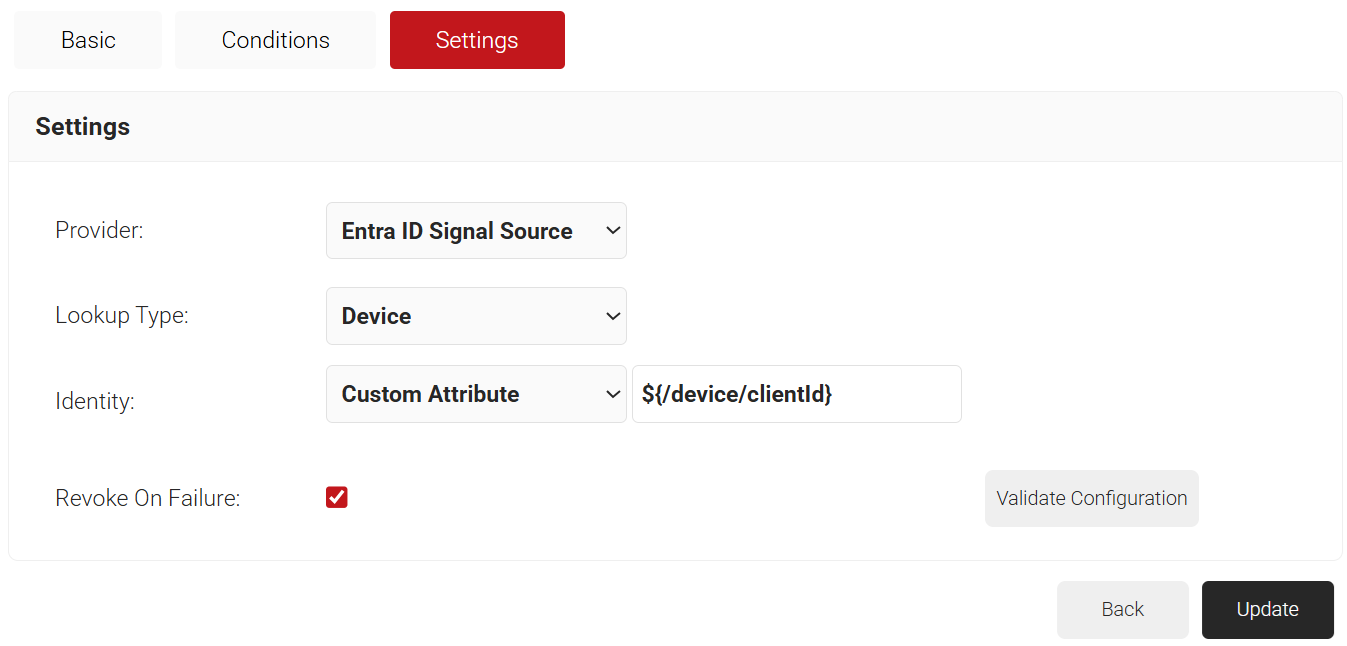Place cursor in the Identity expression field
This screenshot has width=1347, height=646.
[895, 394]
